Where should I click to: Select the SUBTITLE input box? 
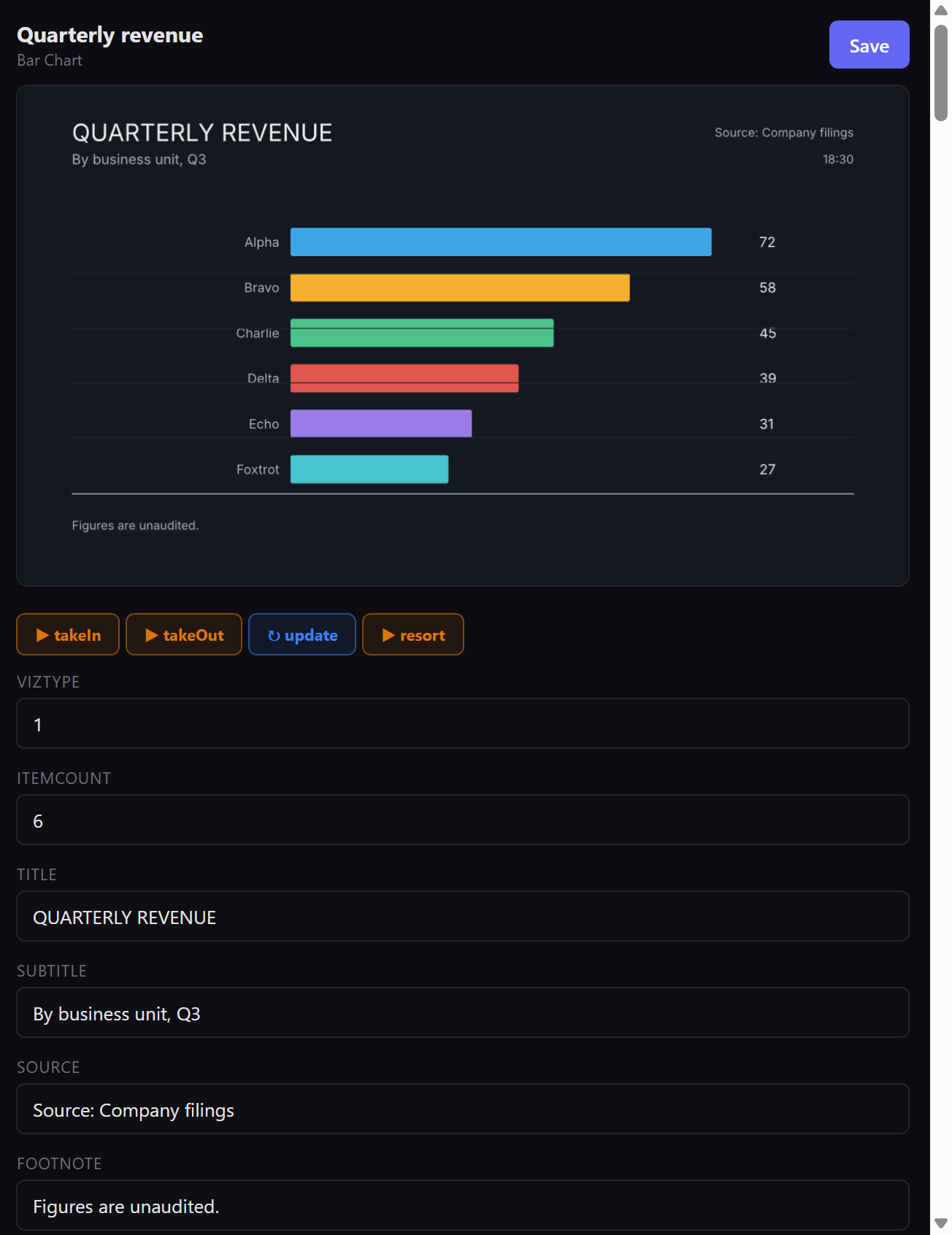pyautogui.click(x=463, y=1012)
